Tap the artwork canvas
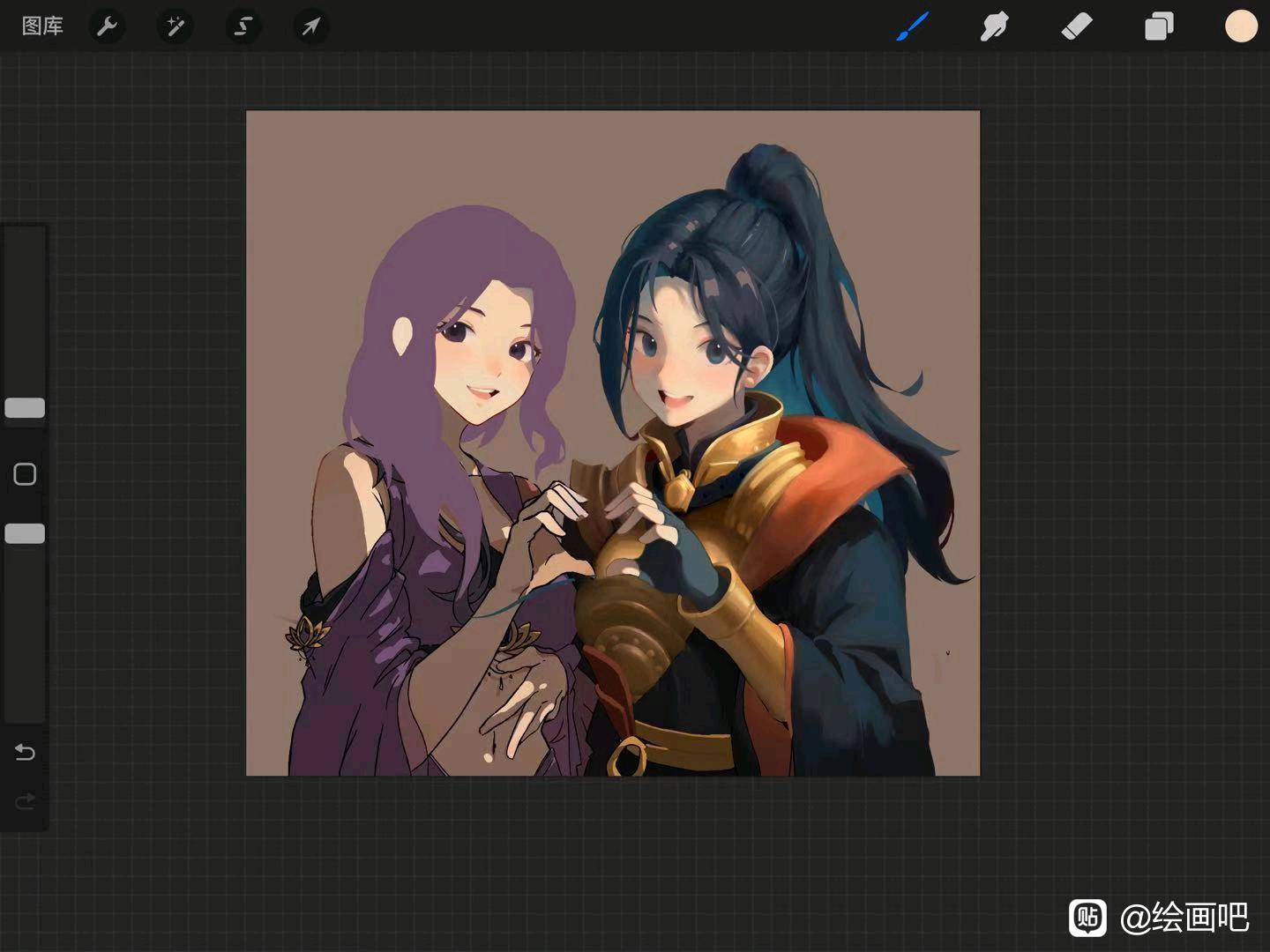Viewport: 1270px width, 952px height. (x=613, y=443)
